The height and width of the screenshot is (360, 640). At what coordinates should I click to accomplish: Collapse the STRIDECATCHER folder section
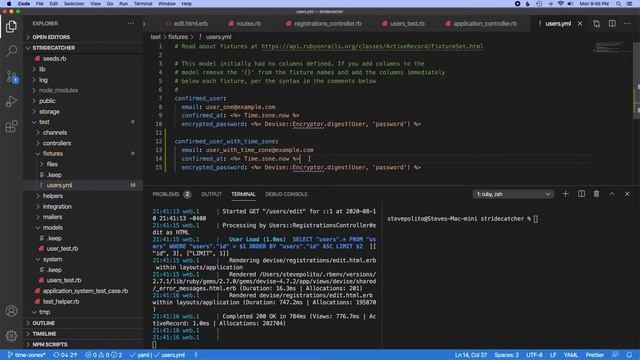coord(83,48)
